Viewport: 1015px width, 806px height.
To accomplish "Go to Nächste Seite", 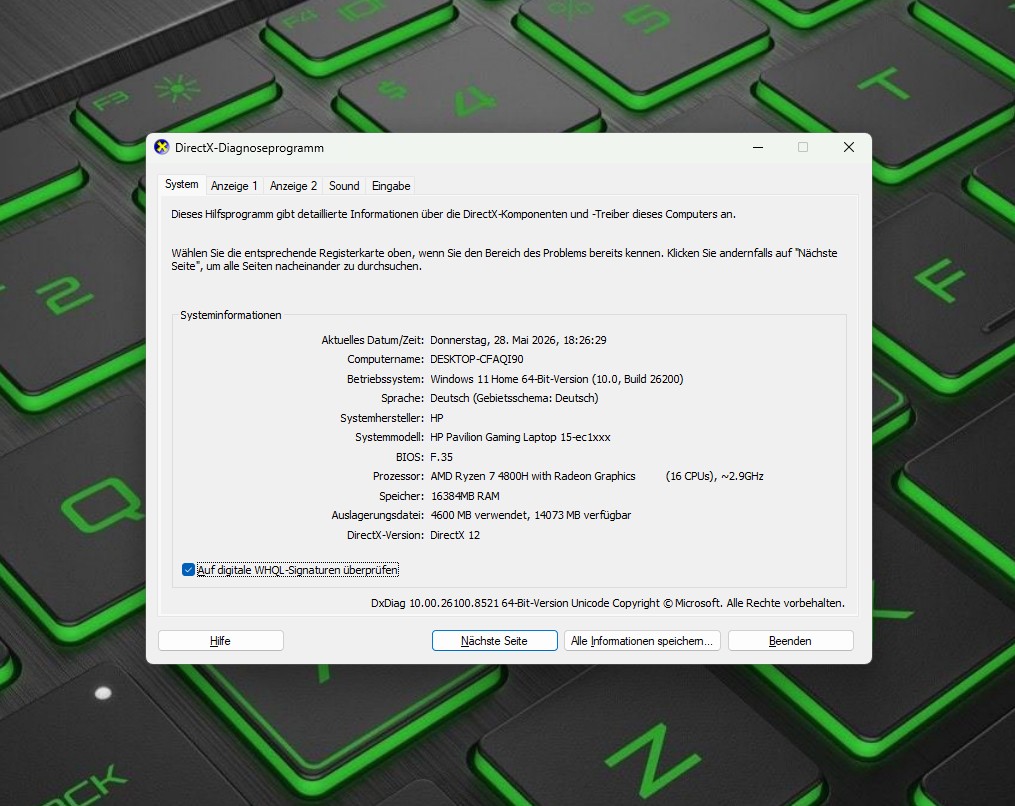I will [x=495, y=641].
